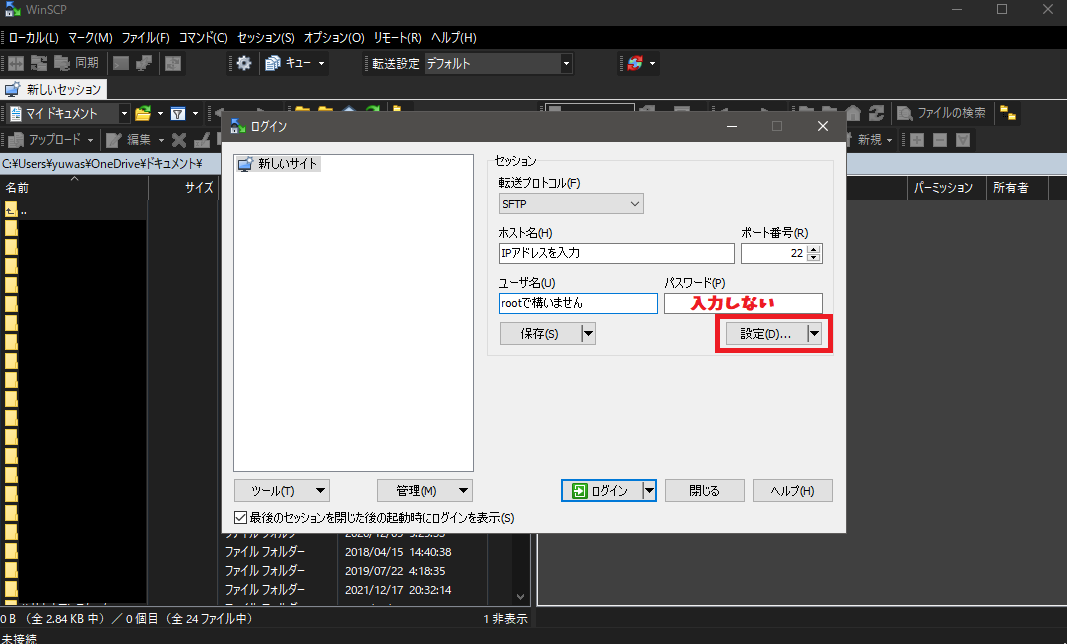
Task: Click the Open in PuTTY icon
Action: pos(144,63)
